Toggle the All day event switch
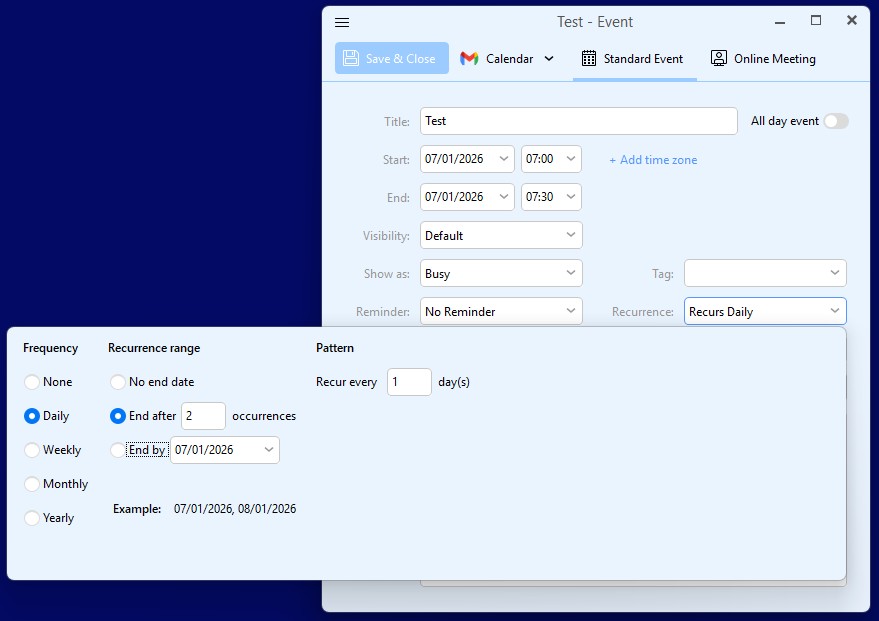 click(835, 121)
